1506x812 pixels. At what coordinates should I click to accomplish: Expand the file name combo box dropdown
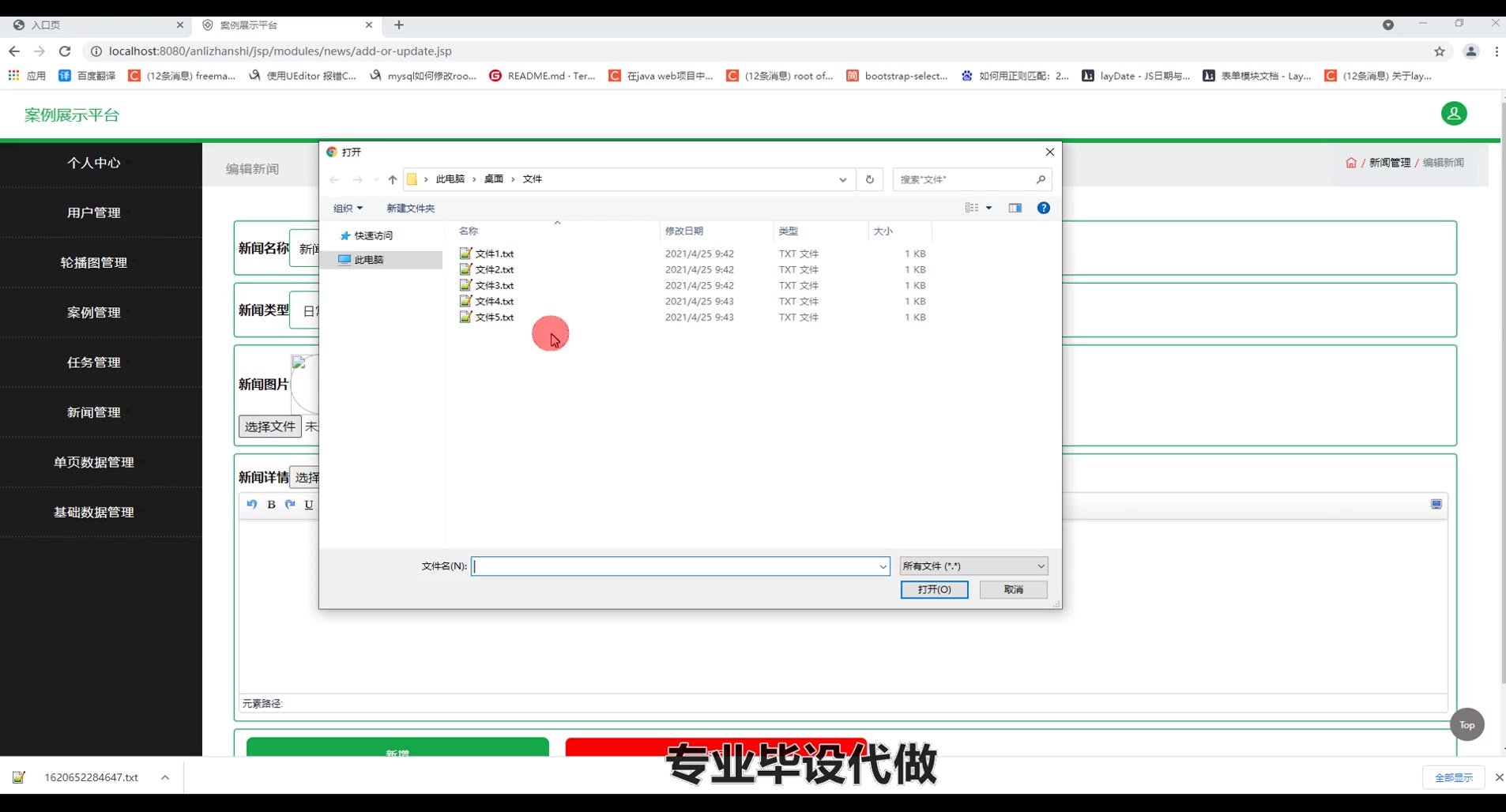click(883, 566)
